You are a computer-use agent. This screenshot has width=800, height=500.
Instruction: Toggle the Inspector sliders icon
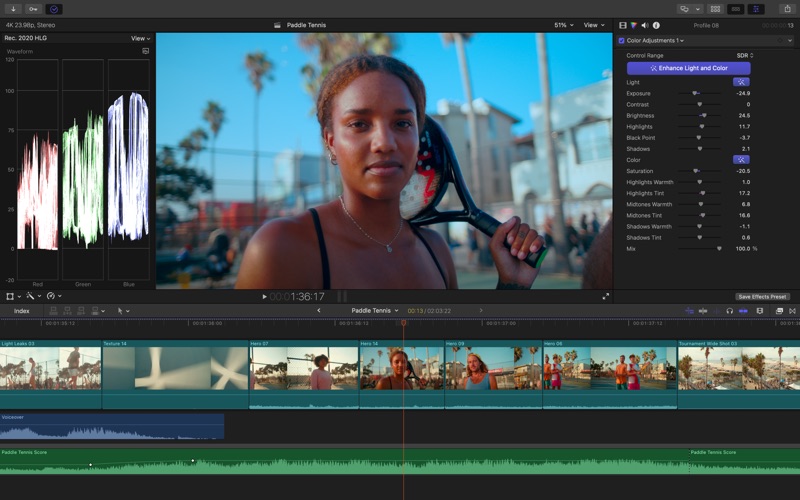click(756, 9)
